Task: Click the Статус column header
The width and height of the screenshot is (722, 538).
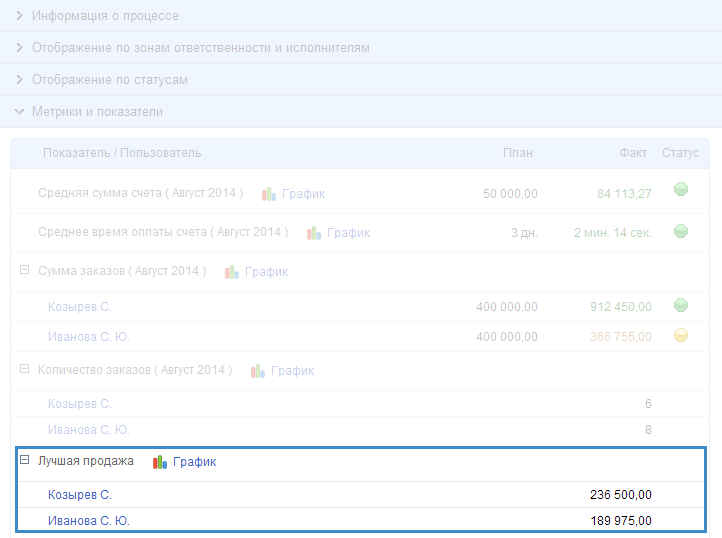Action: 681,153
